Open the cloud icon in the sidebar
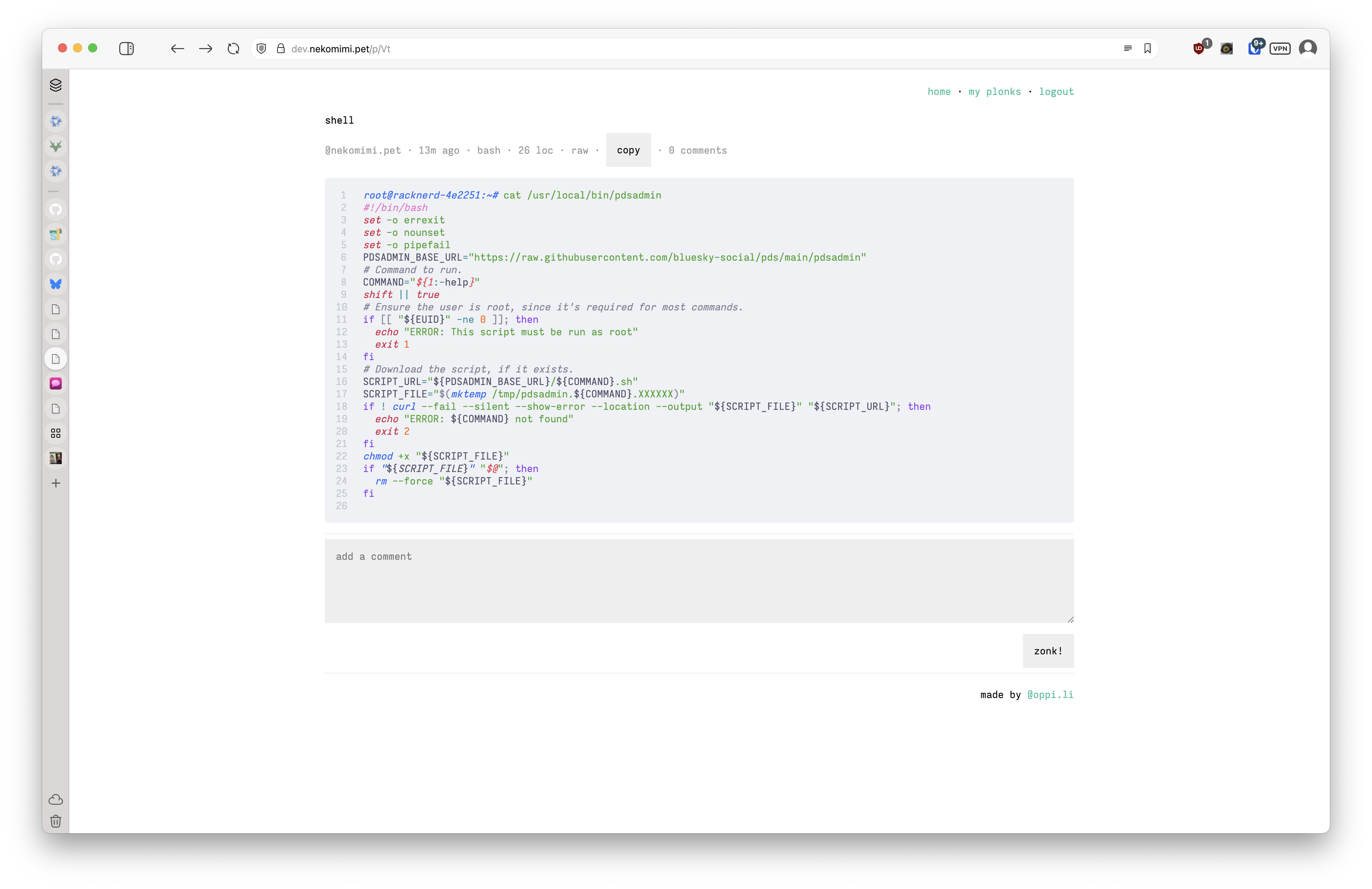The height and width of the screenshot is (889, 1372). click(x=56, y=800)
